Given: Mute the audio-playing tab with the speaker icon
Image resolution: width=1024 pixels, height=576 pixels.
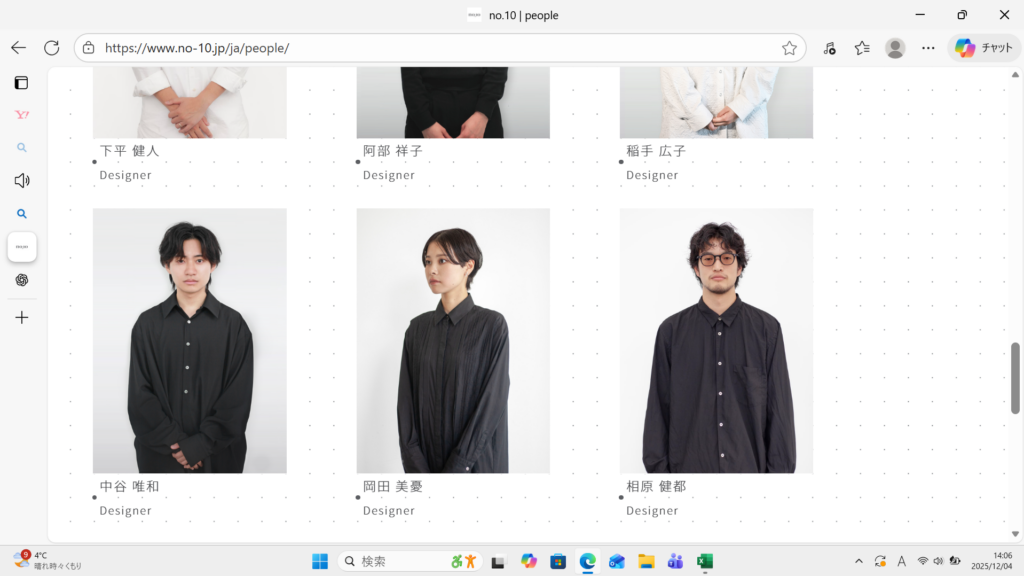Looking at the screenshot, I should pyautogui.click(x=22, y=180).
